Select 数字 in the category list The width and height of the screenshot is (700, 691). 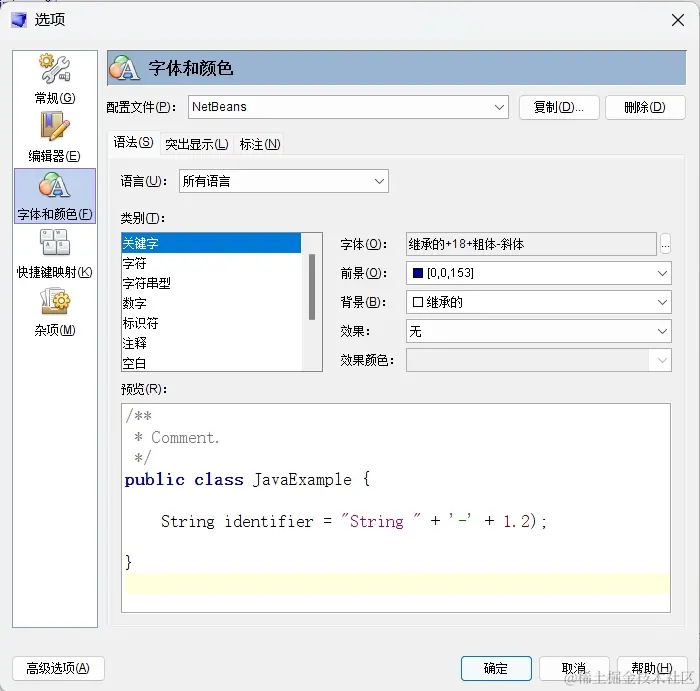pyautogui.click(x=211, y=303)
